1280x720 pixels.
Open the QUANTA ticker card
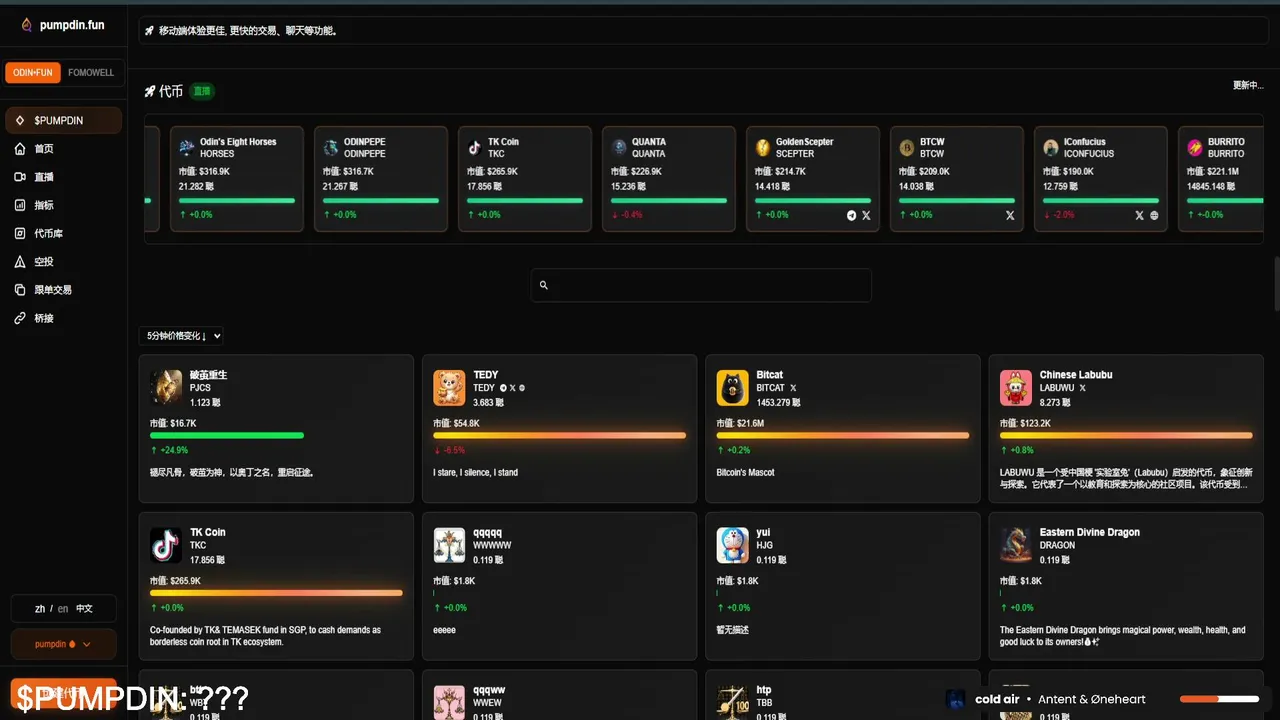[x=669, y=179]
